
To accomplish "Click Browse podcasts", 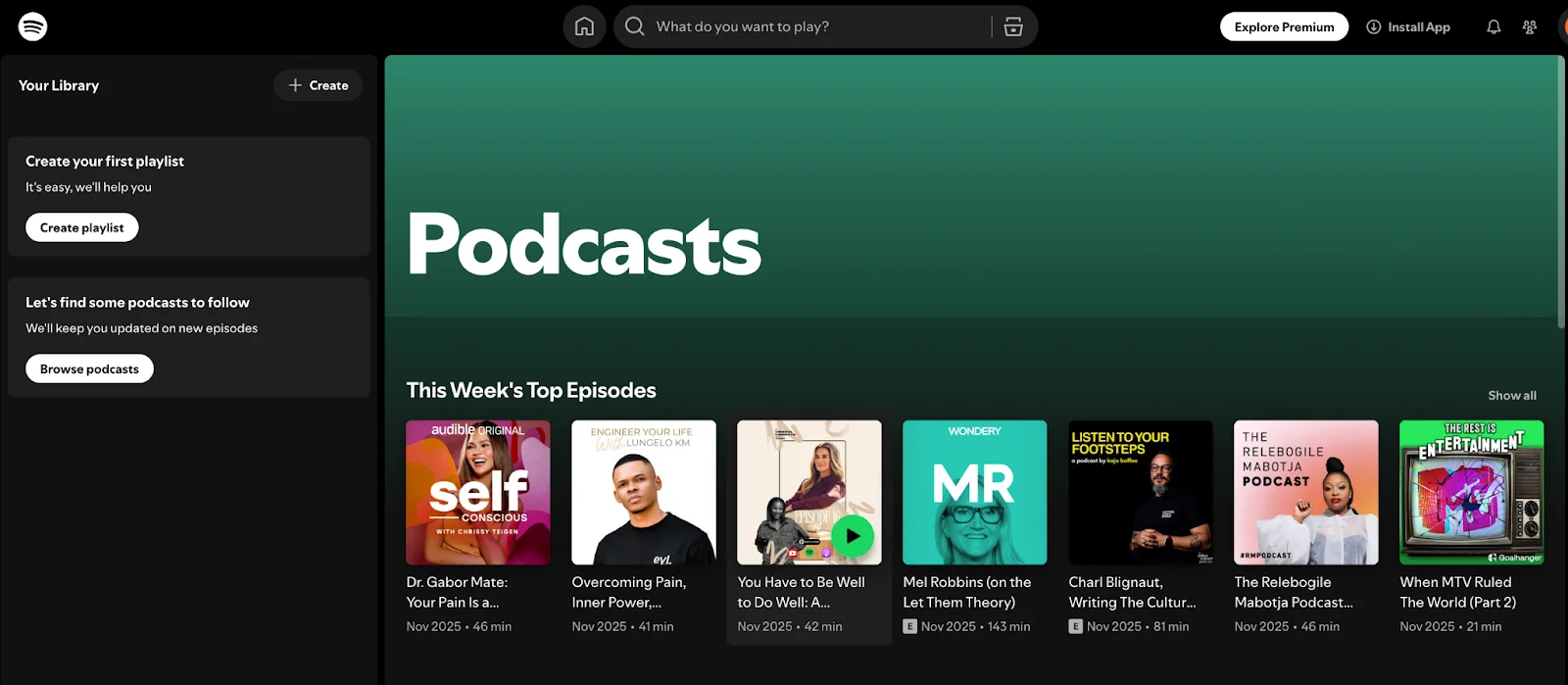I will coord(89,368).
